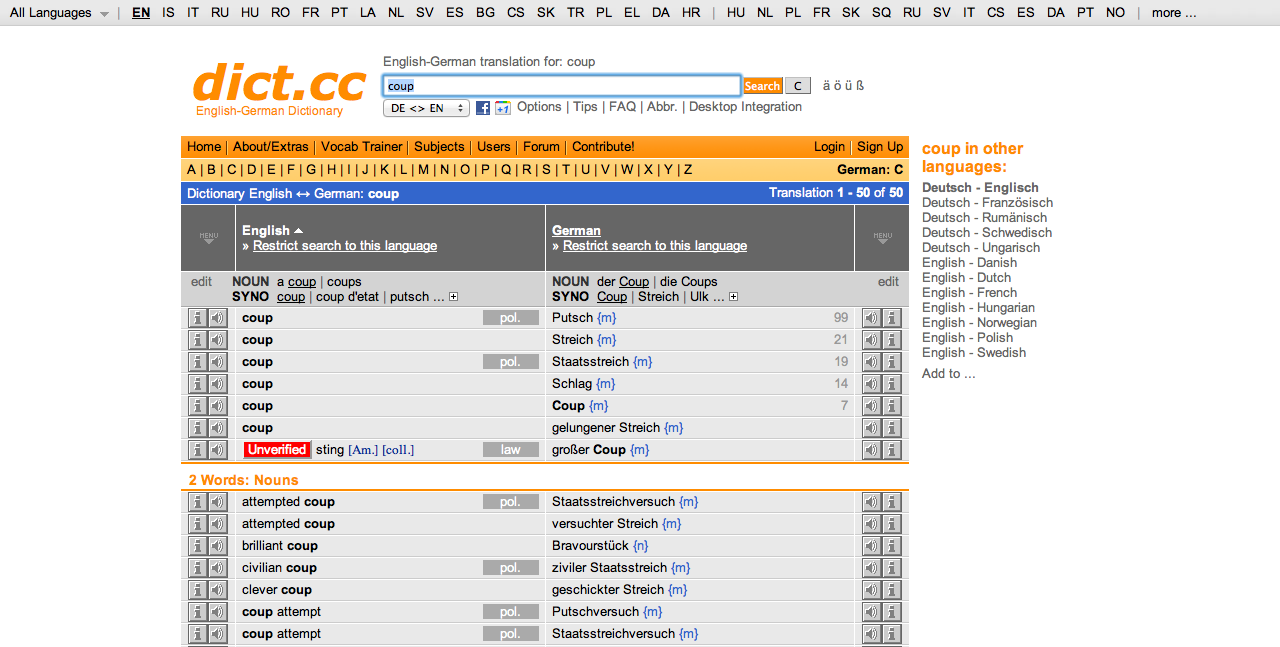Viewport: 1280px width, 647px height.
Task: Play German audio for Putsch
Action: 872,318
